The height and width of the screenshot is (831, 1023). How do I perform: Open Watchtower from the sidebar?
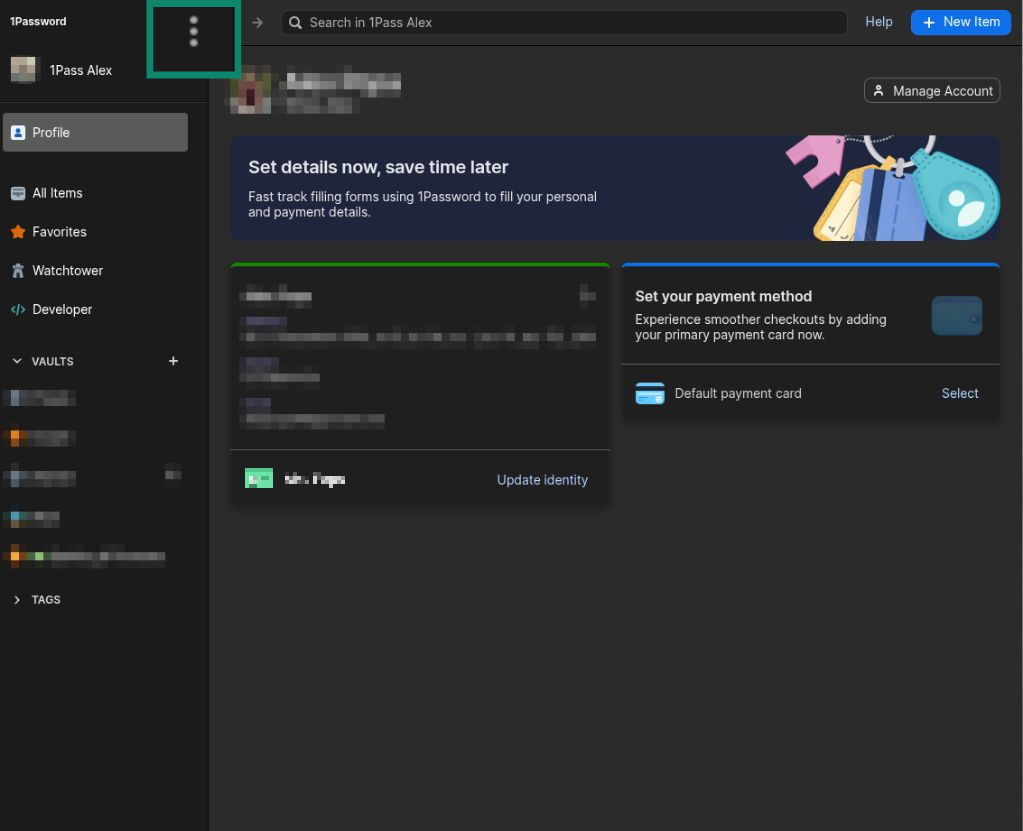tap(67, 271)
